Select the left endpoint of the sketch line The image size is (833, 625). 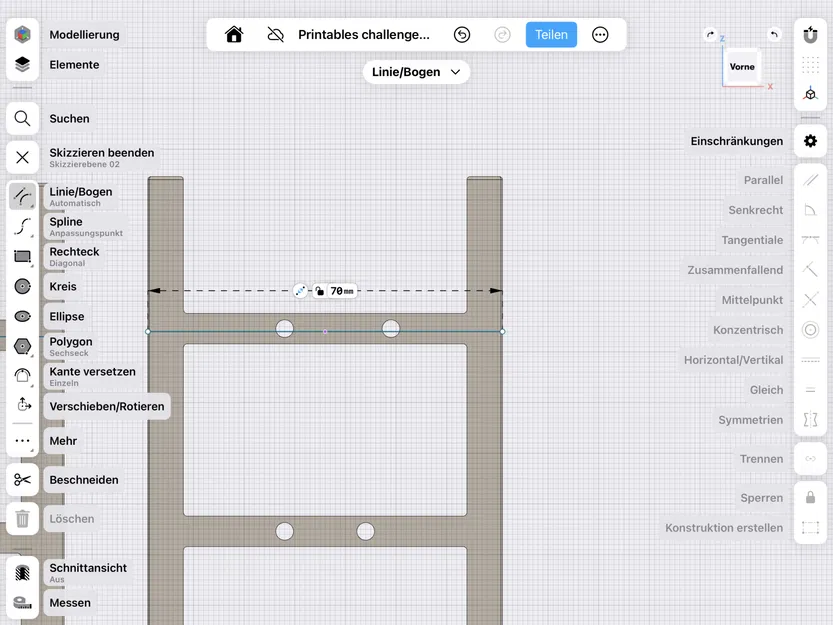[148, 332]
